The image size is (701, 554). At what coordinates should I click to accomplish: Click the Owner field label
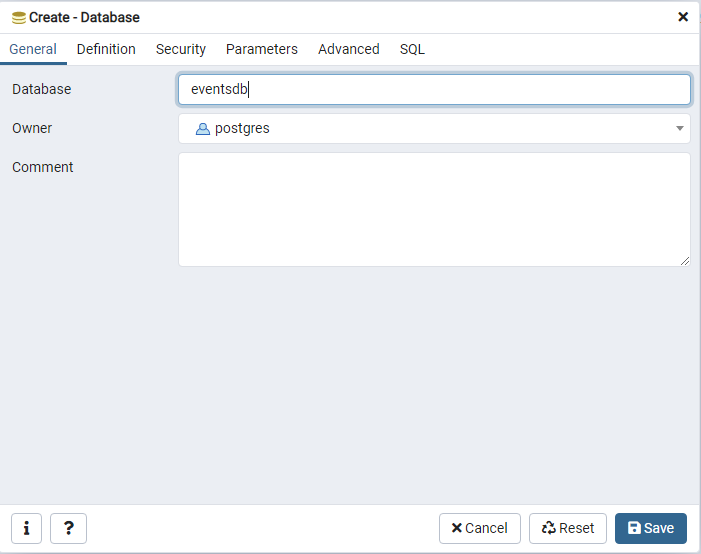32,129
